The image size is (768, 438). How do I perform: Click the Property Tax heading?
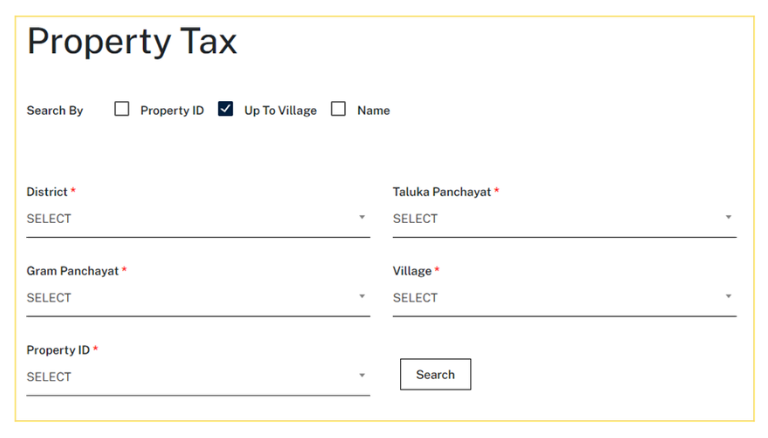tap(132, 42)
